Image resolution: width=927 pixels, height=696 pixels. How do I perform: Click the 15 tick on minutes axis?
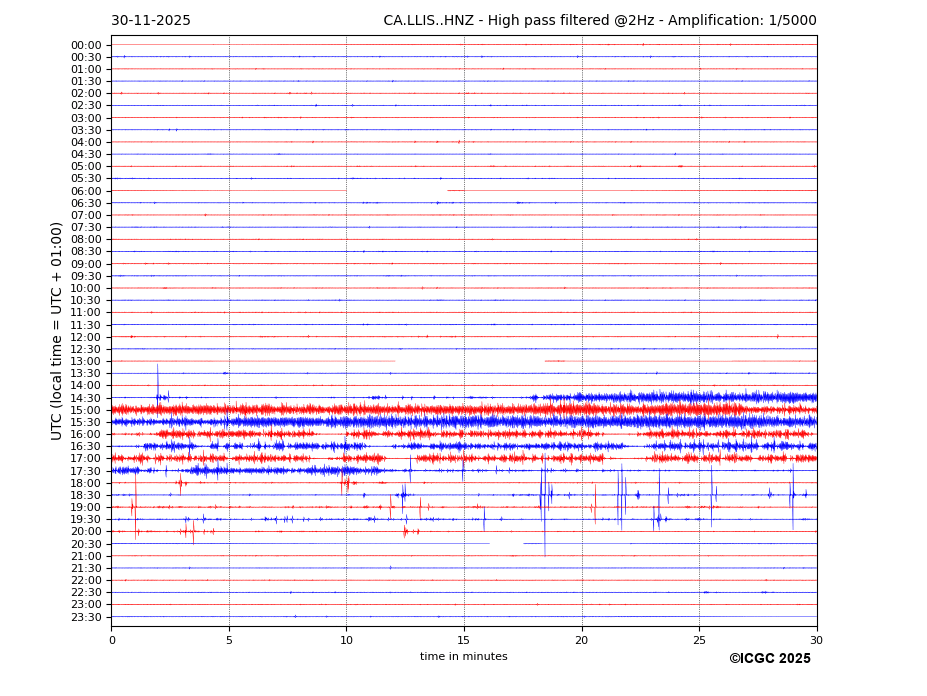[x=464, y=640]
